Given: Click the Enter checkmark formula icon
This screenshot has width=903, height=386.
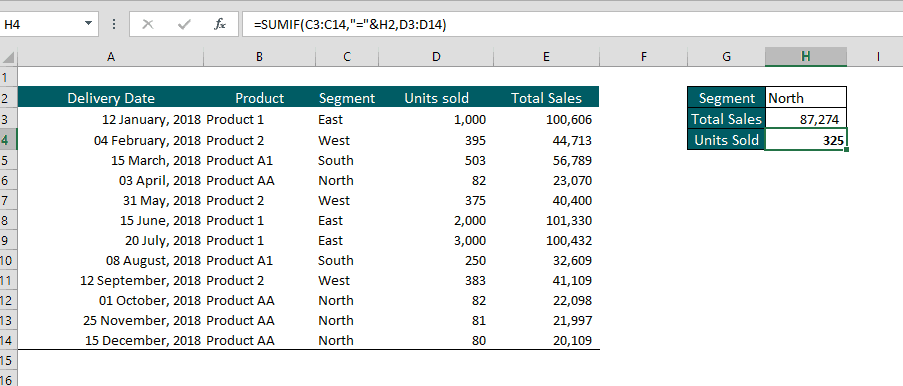Looking at the screenshot, I should [x=184, y=24].
